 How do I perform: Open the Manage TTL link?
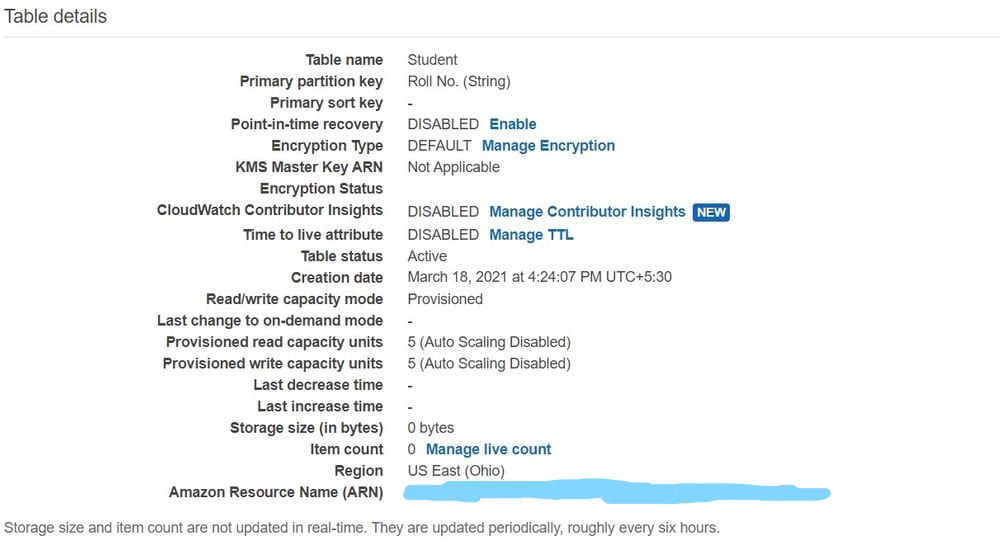pyautogui.click(x=531, y=235)
